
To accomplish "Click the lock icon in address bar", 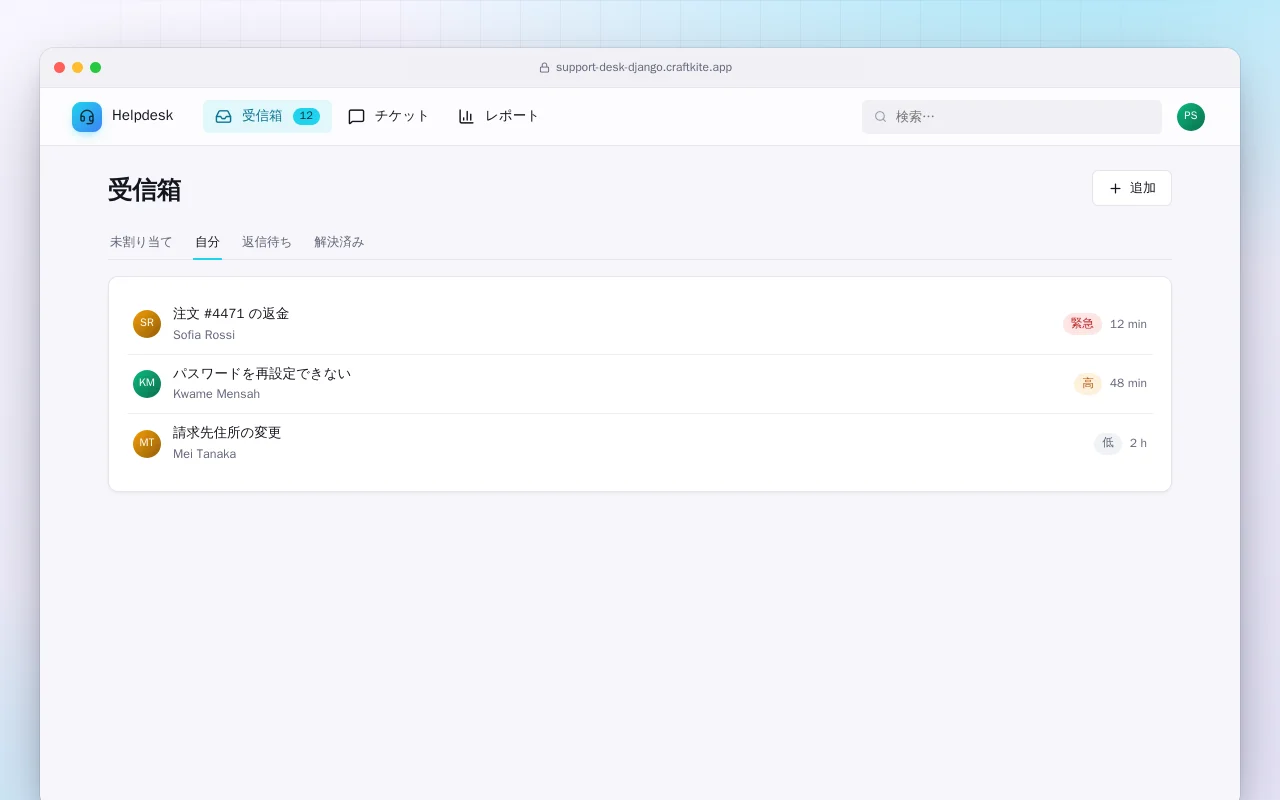I will click(x=545, y=68).
